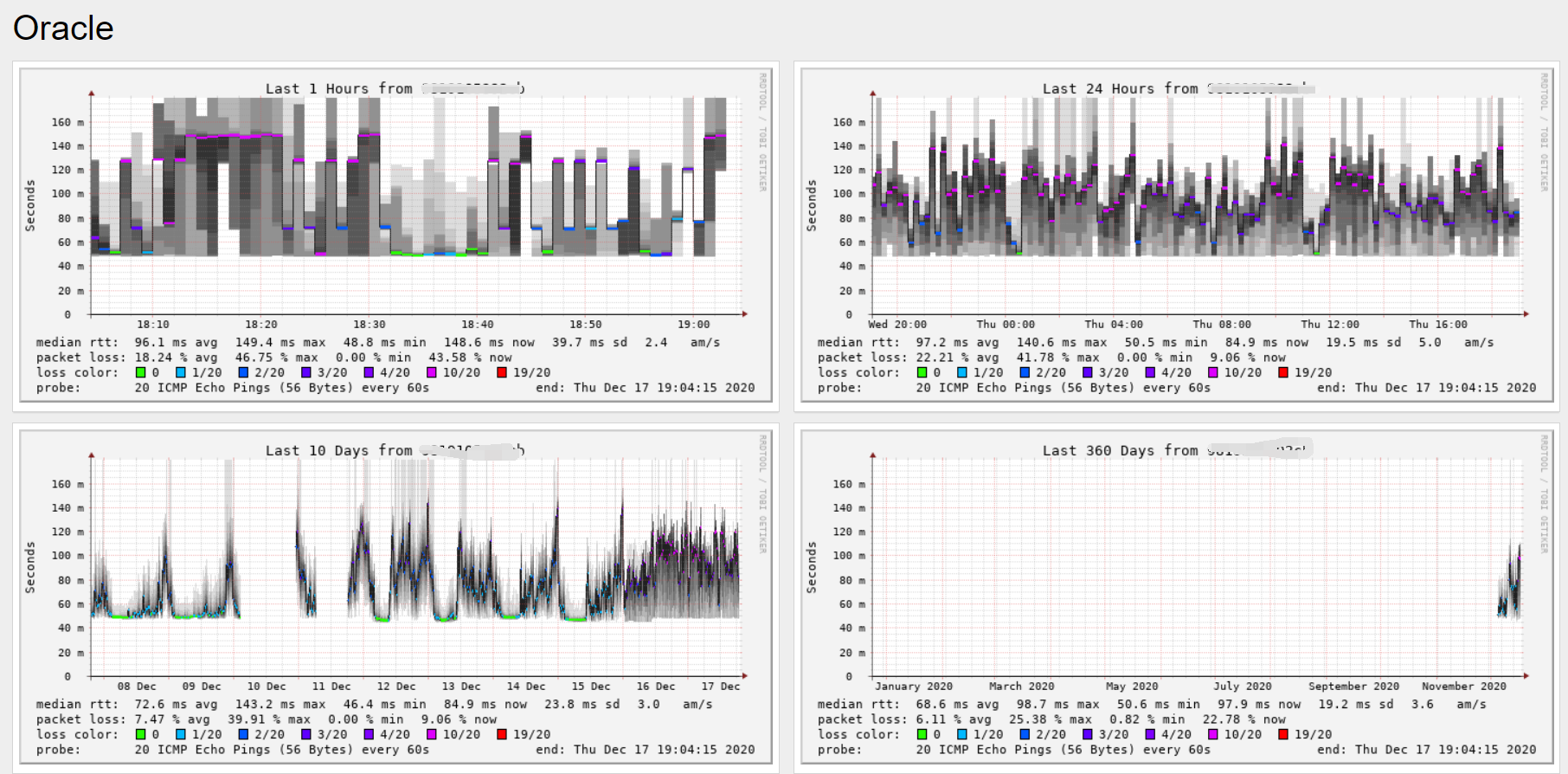This screenshot has width=1568, height=774.
Task: Select the "Last 10 Days from" graph title
Action: point(338,450)
